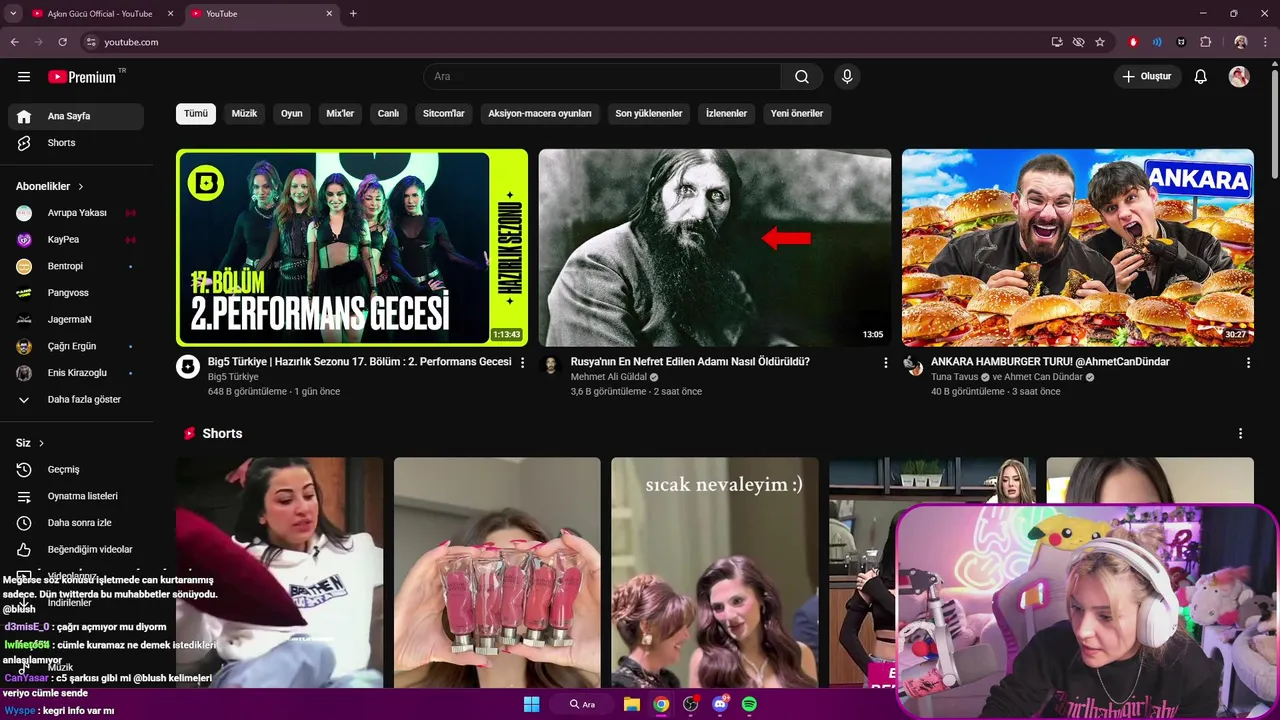
Task: Open Beğendiğim videolar liked list
Action: point(76,550)
